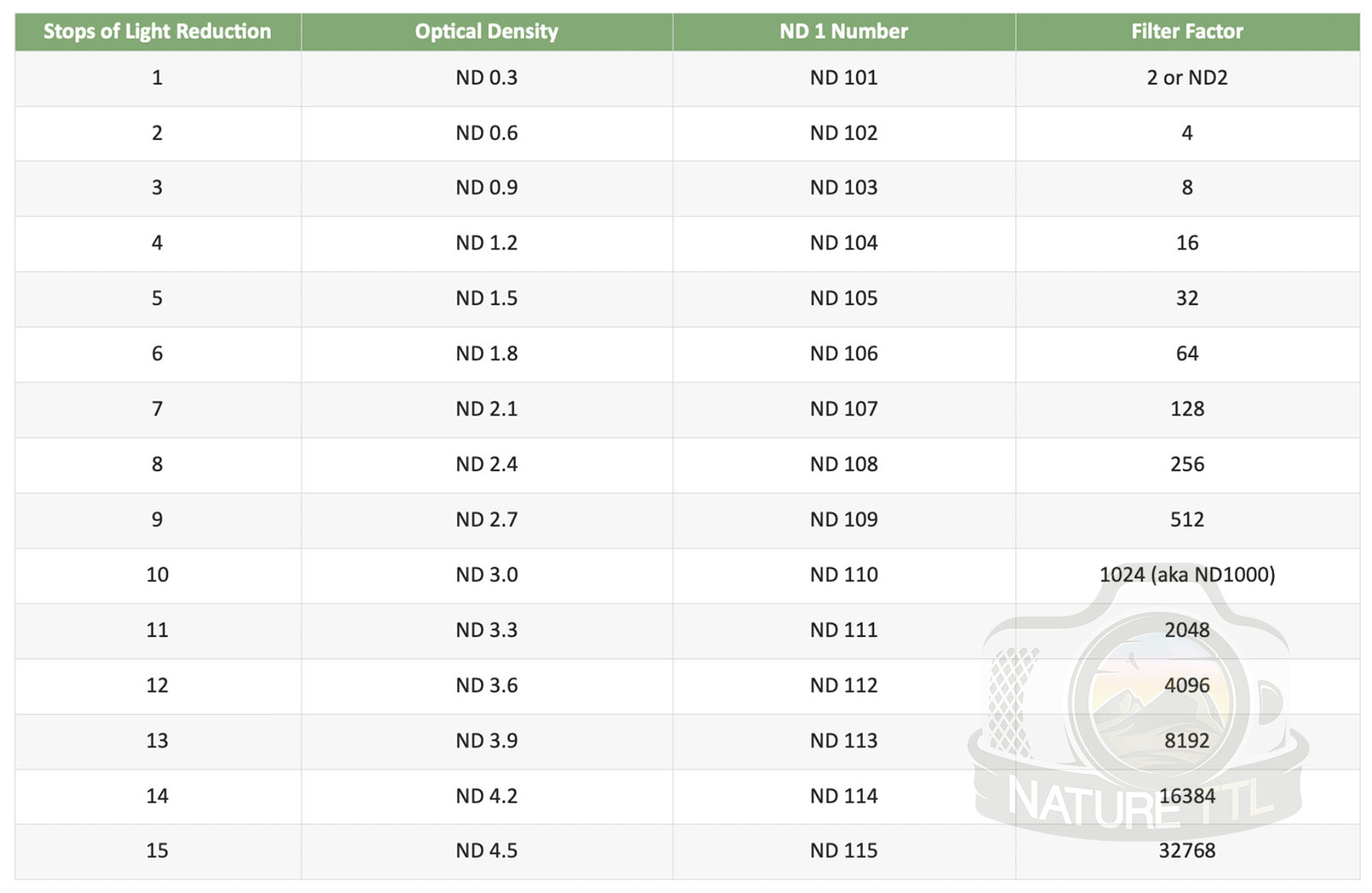
Task: Select the "1024 (aka ND1000)" cell
Action: tap(1187, 575)
